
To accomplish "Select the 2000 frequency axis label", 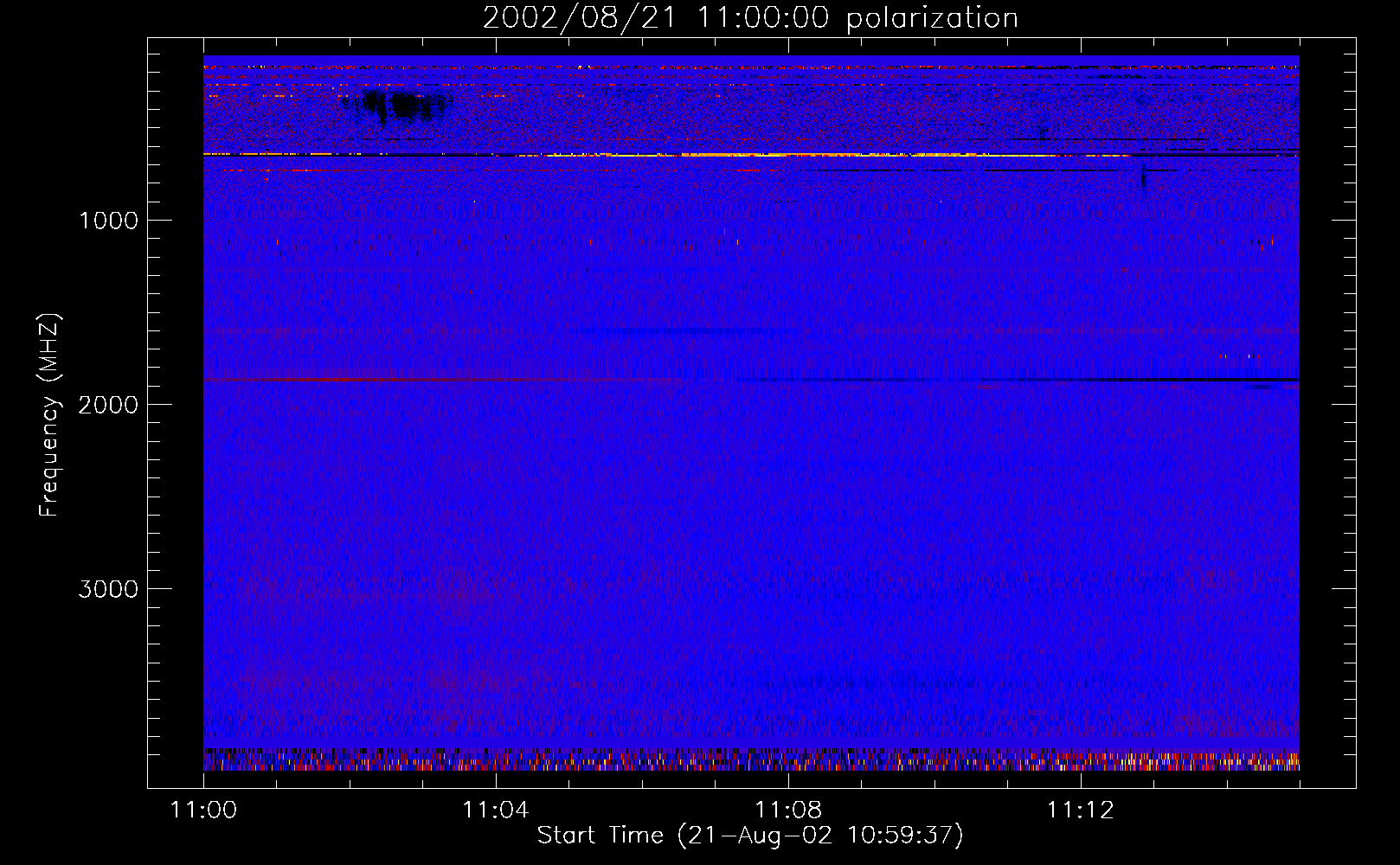I will click(108, 405).
